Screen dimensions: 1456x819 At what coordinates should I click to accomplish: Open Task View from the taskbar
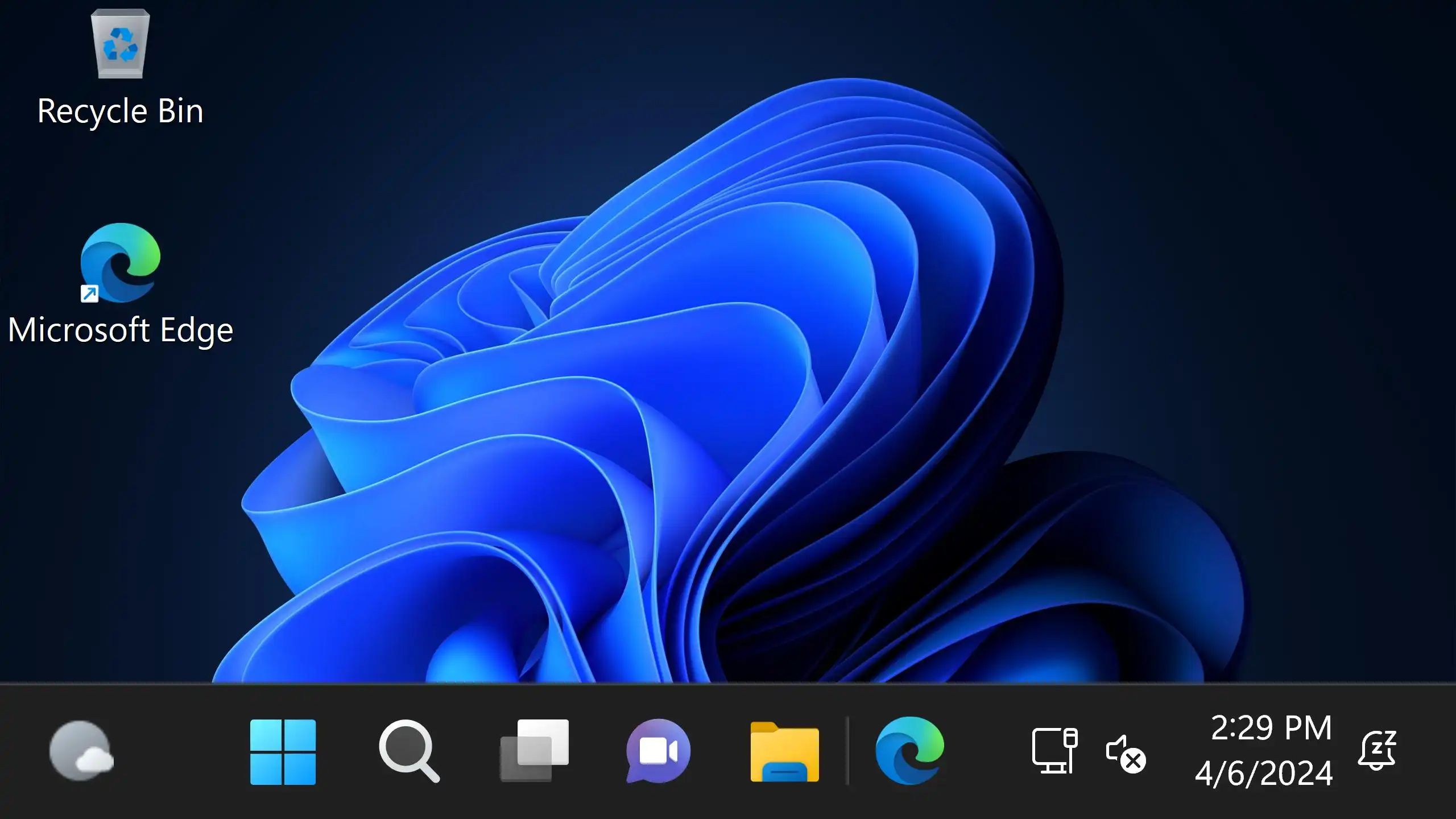tap(534, 751)
